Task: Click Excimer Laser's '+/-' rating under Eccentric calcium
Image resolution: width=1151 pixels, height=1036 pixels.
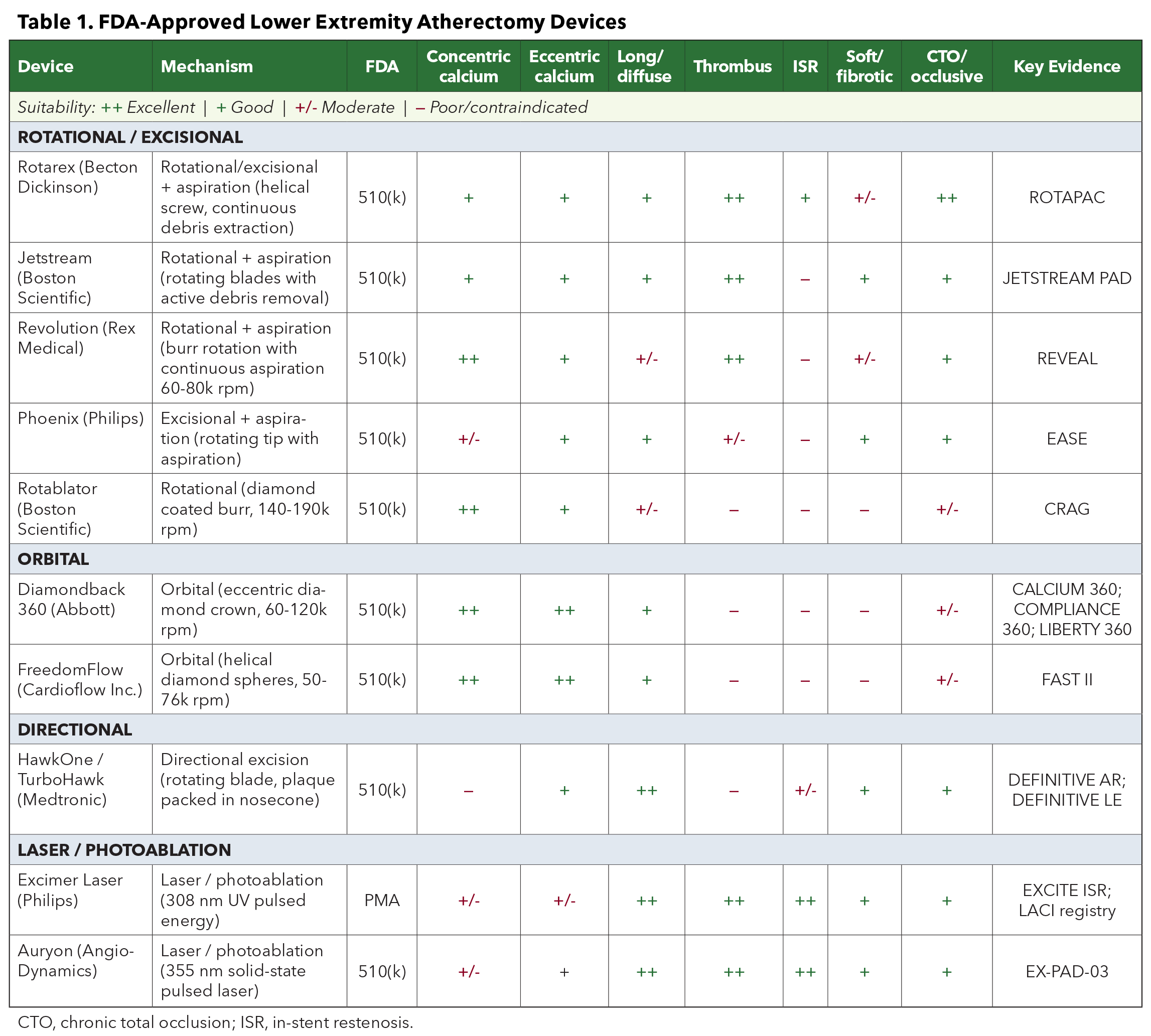Action: [564, 901]
